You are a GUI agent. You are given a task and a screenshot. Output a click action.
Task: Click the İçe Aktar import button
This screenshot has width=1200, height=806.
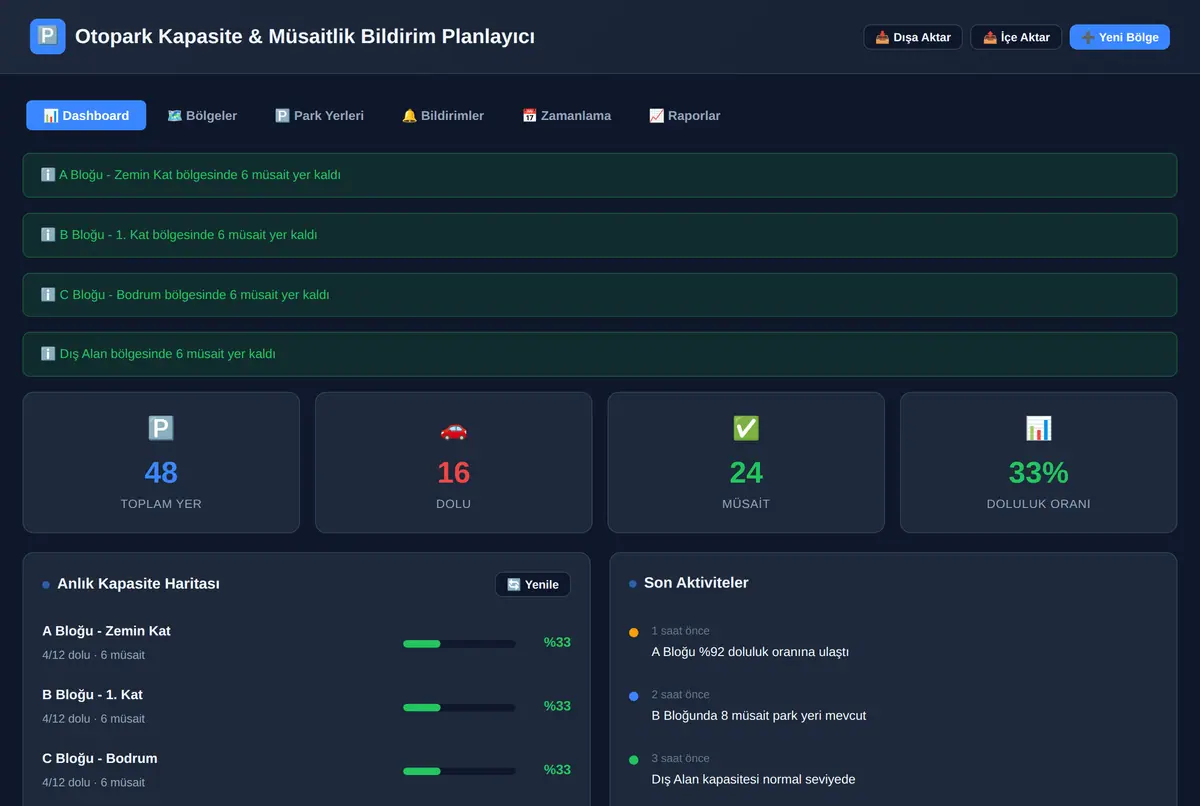point(1016,37)
